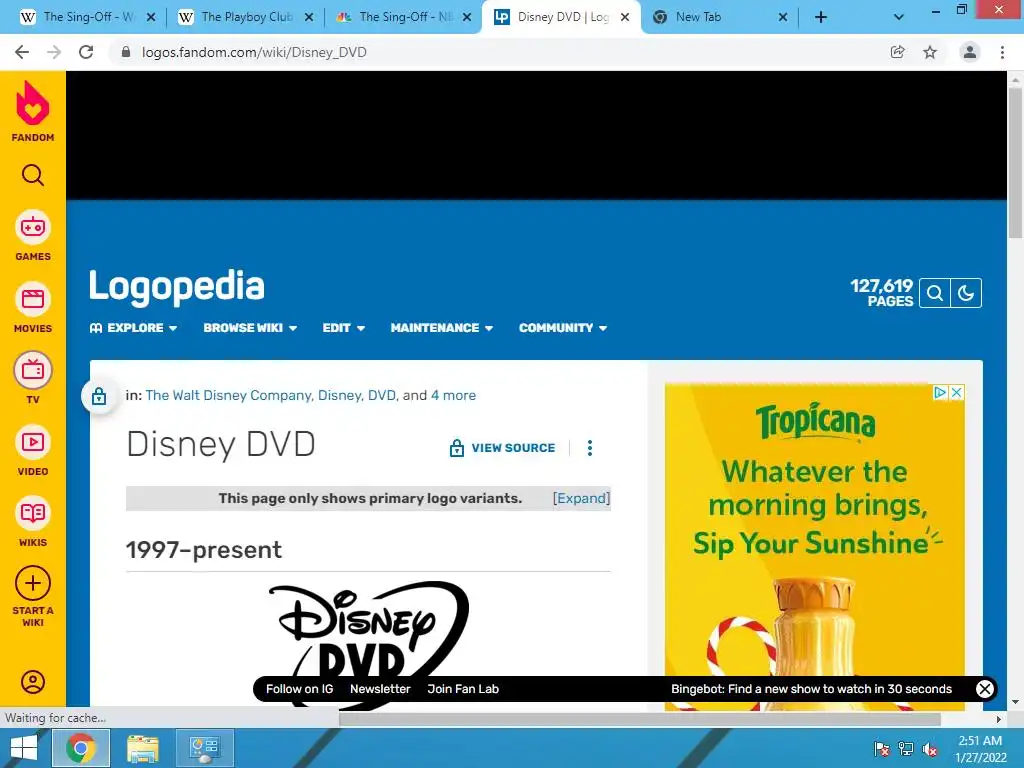1024x768 pixels.
Task: Expand the Community menu
Action: point(563,328)
